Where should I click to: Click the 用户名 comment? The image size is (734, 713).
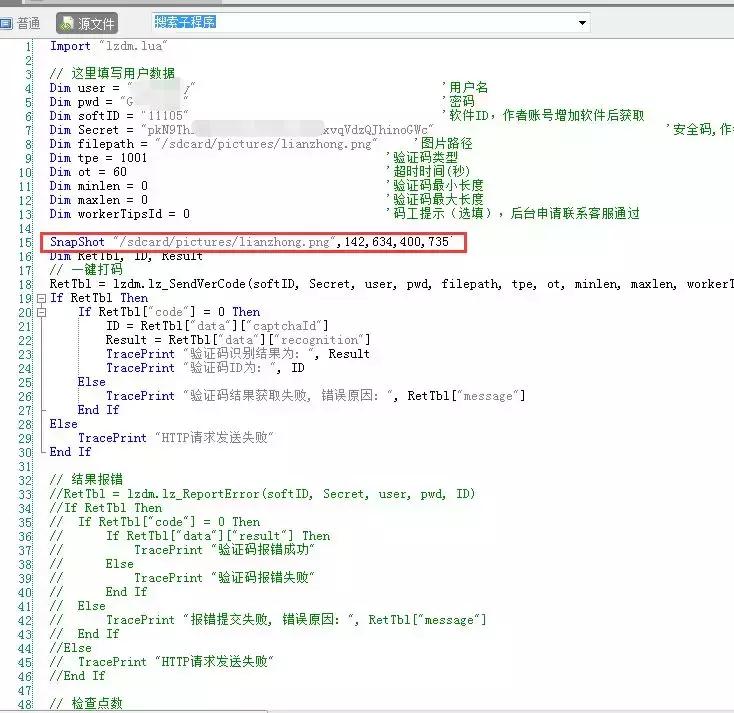[464, 88]
